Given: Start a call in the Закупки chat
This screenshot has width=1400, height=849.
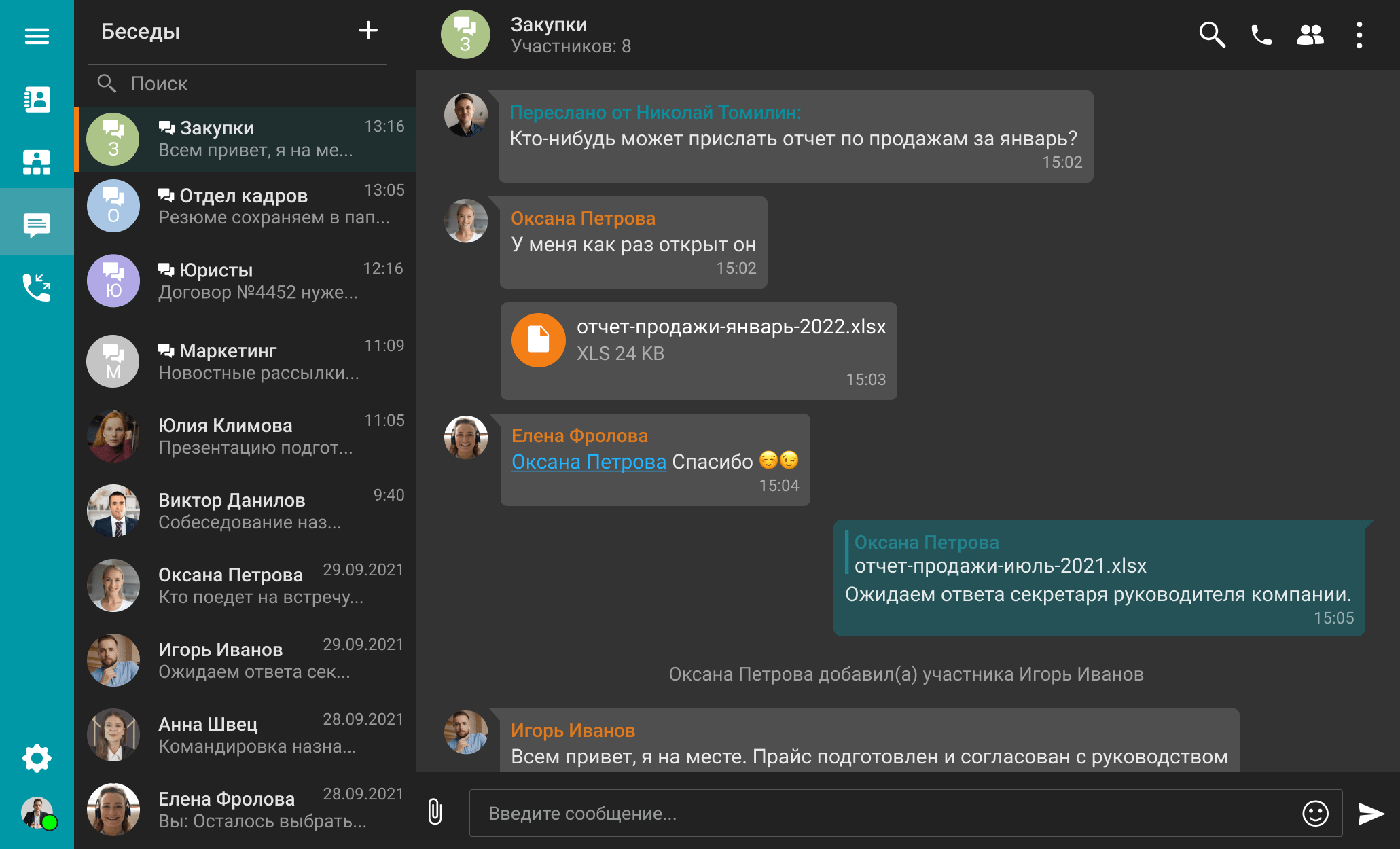Looking at the screenshot, I should 1261,35.
